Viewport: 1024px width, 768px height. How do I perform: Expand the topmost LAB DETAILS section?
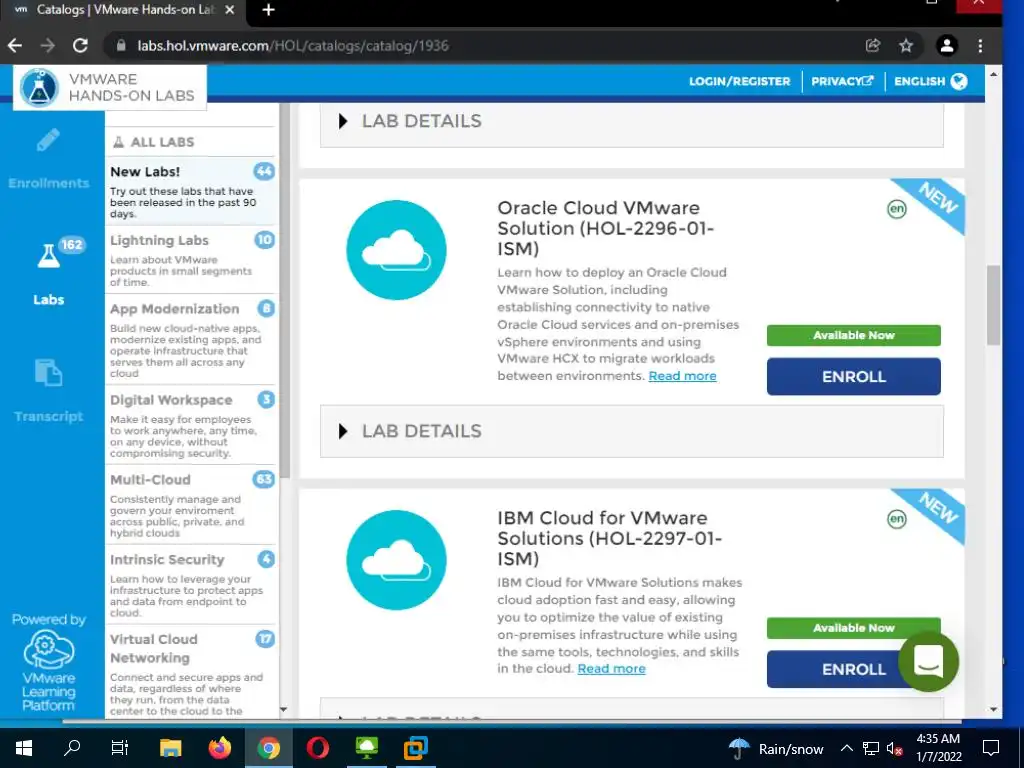(x=632, y=124)
